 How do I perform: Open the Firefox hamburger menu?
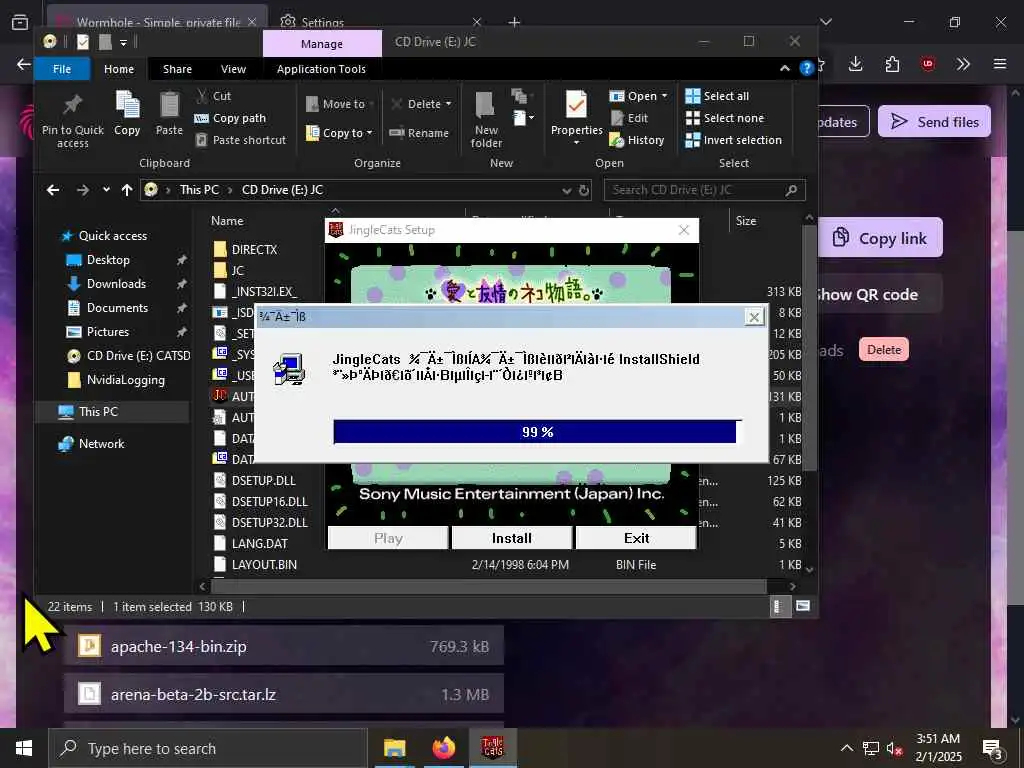(x=1000, y=64)
